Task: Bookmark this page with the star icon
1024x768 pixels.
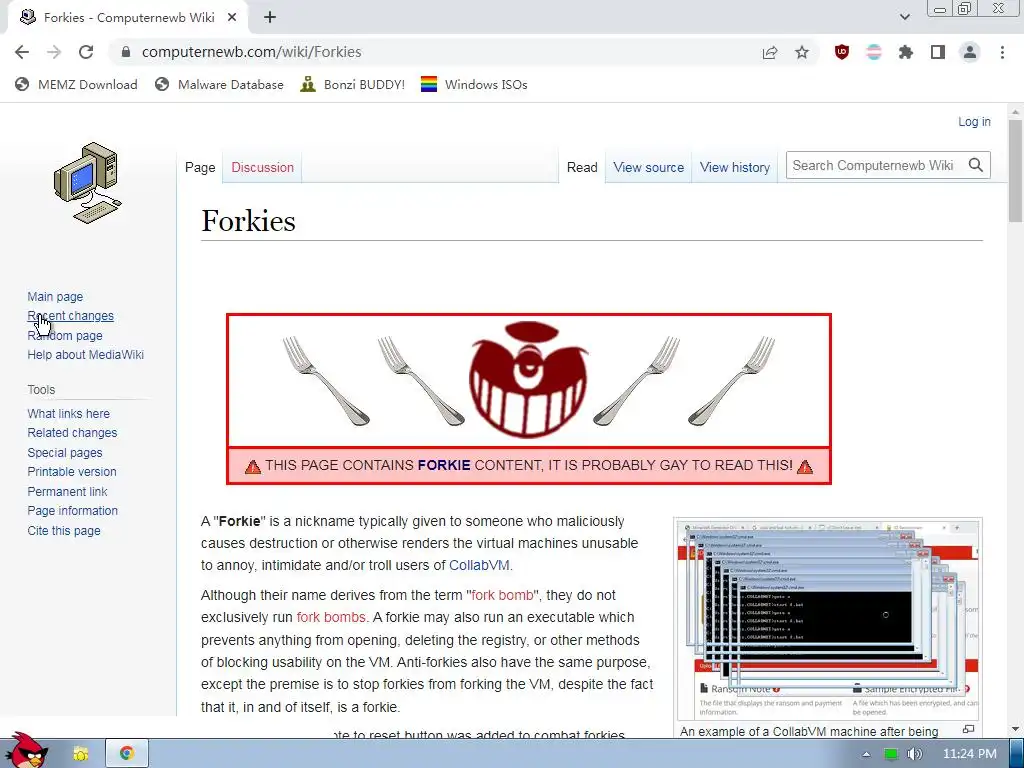Action: 802,52
